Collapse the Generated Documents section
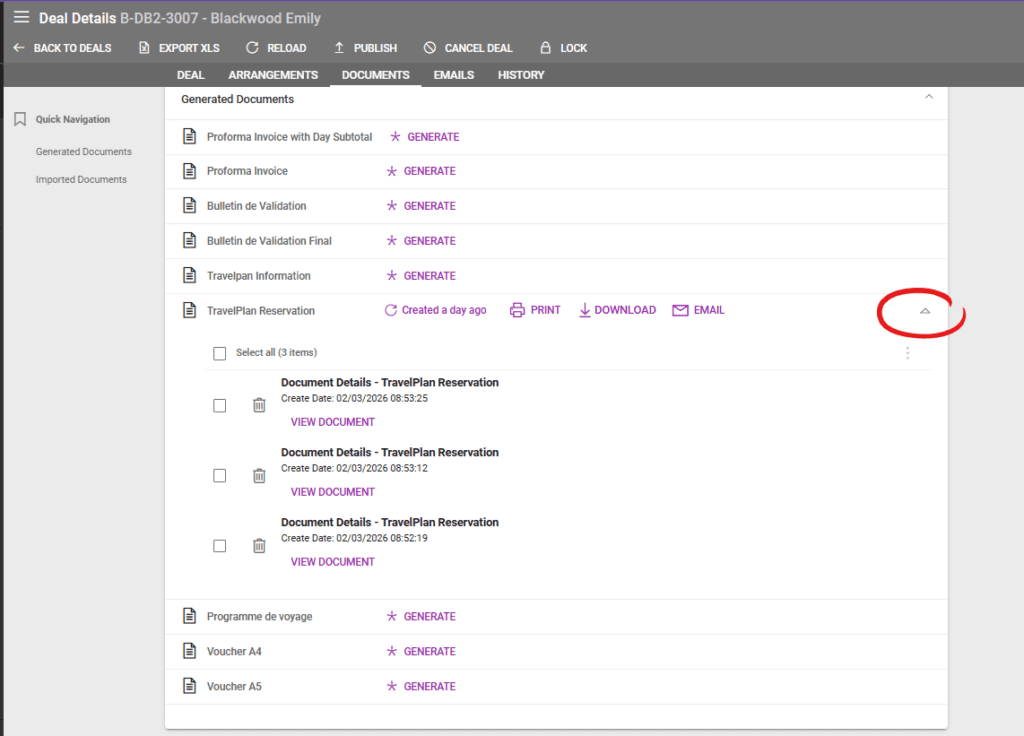Screen dimensions: 1024x736 point(929,97)
